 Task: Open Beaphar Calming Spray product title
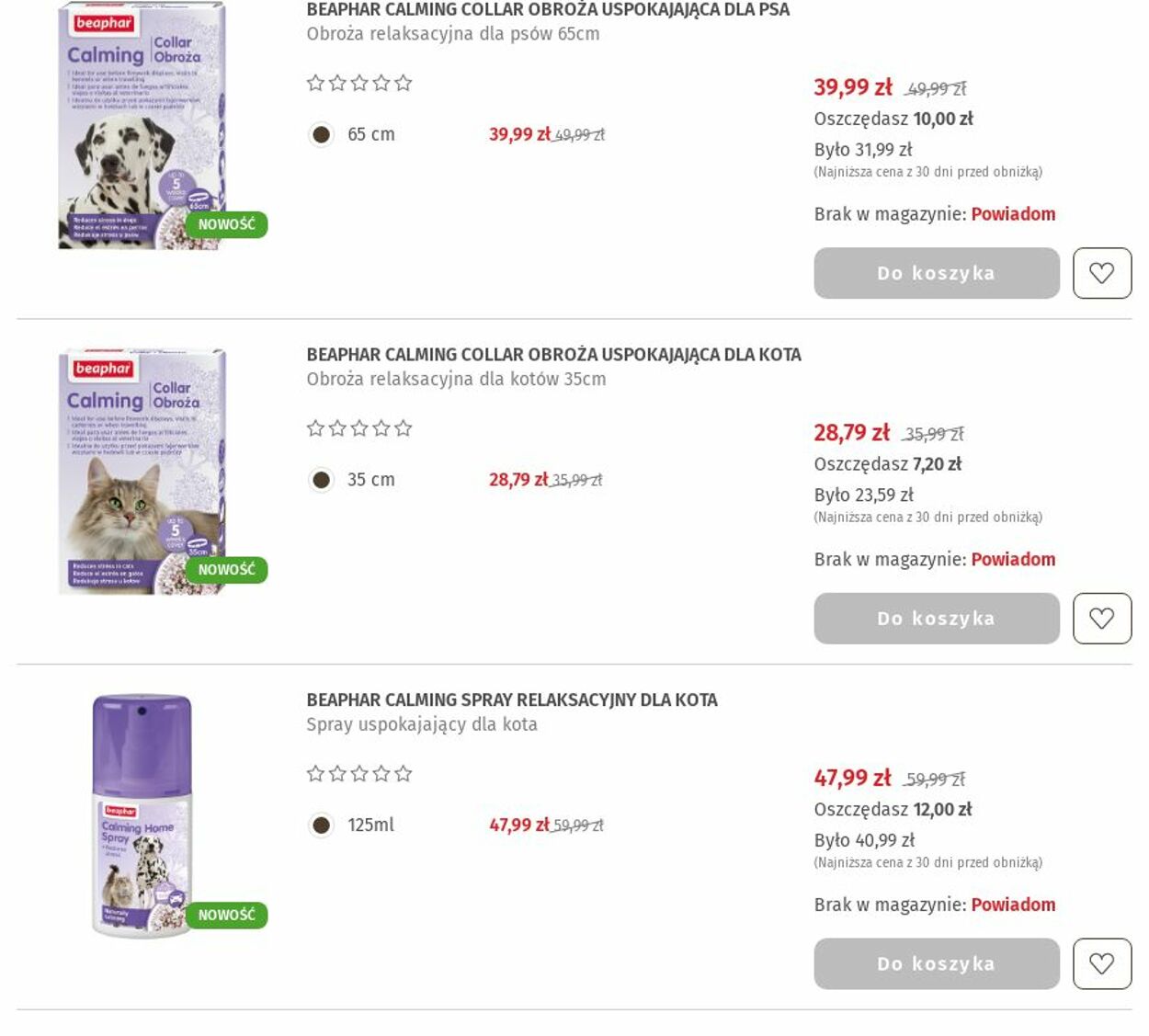coord(512,700)
